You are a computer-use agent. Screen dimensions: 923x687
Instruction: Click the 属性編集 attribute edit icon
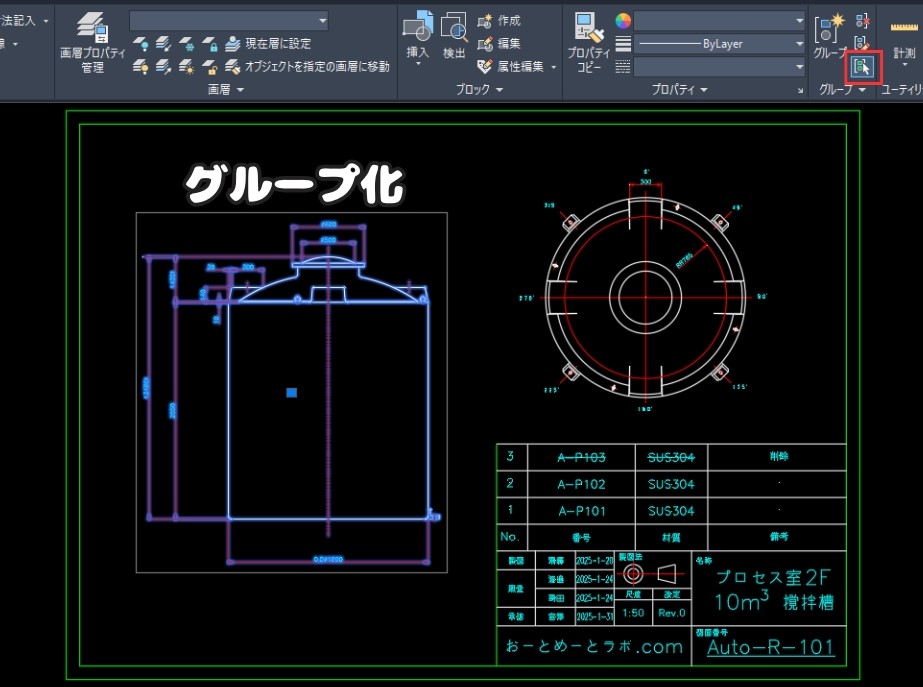click(x=485, y=67)
